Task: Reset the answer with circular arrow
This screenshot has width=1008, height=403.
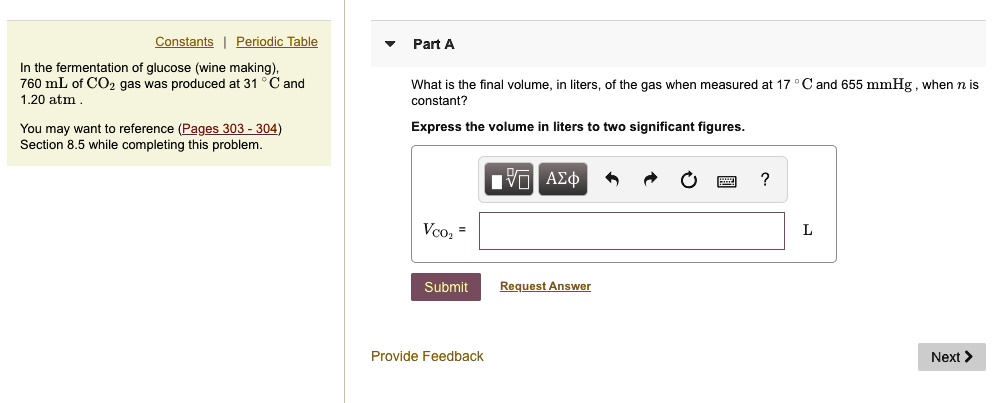Action: [x=687, y=181]
